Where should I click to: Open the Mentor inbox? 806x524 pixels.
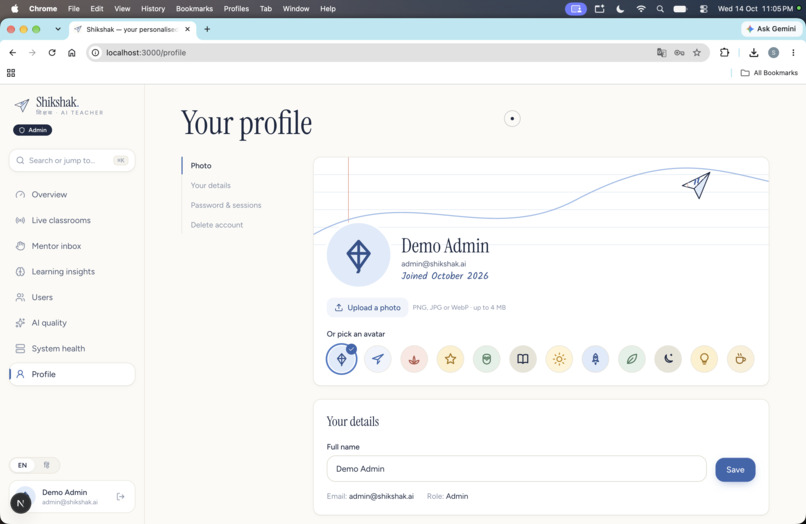pyautogui.click(x=72, y=246)
